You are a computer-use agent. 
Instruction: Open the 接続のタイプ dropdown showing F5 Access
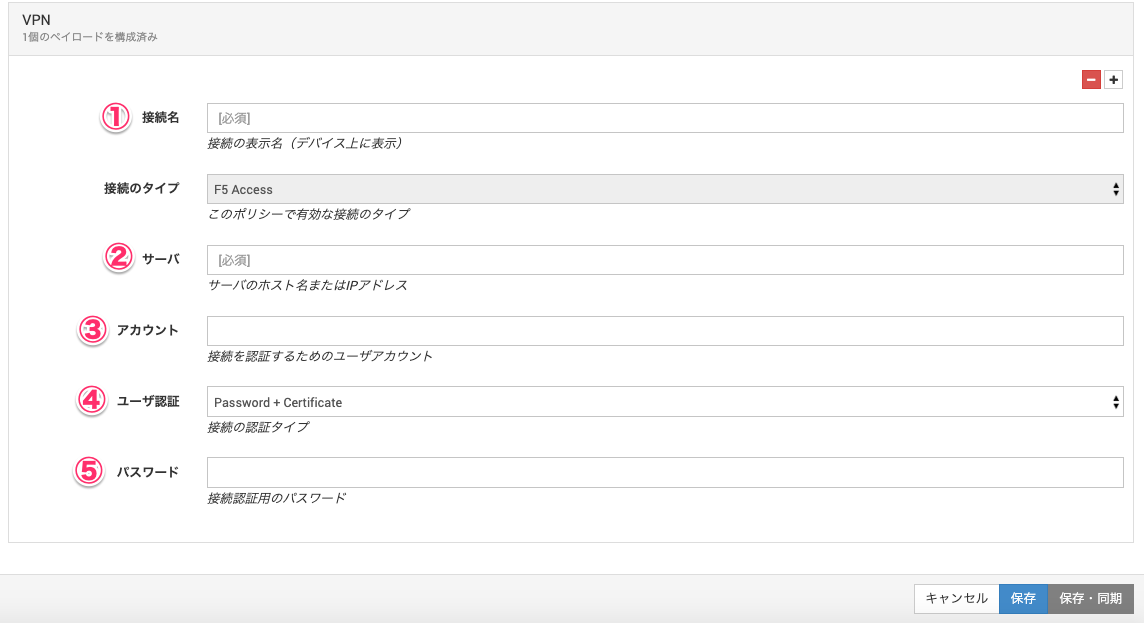pyautogui.click(x=665, y=189)
